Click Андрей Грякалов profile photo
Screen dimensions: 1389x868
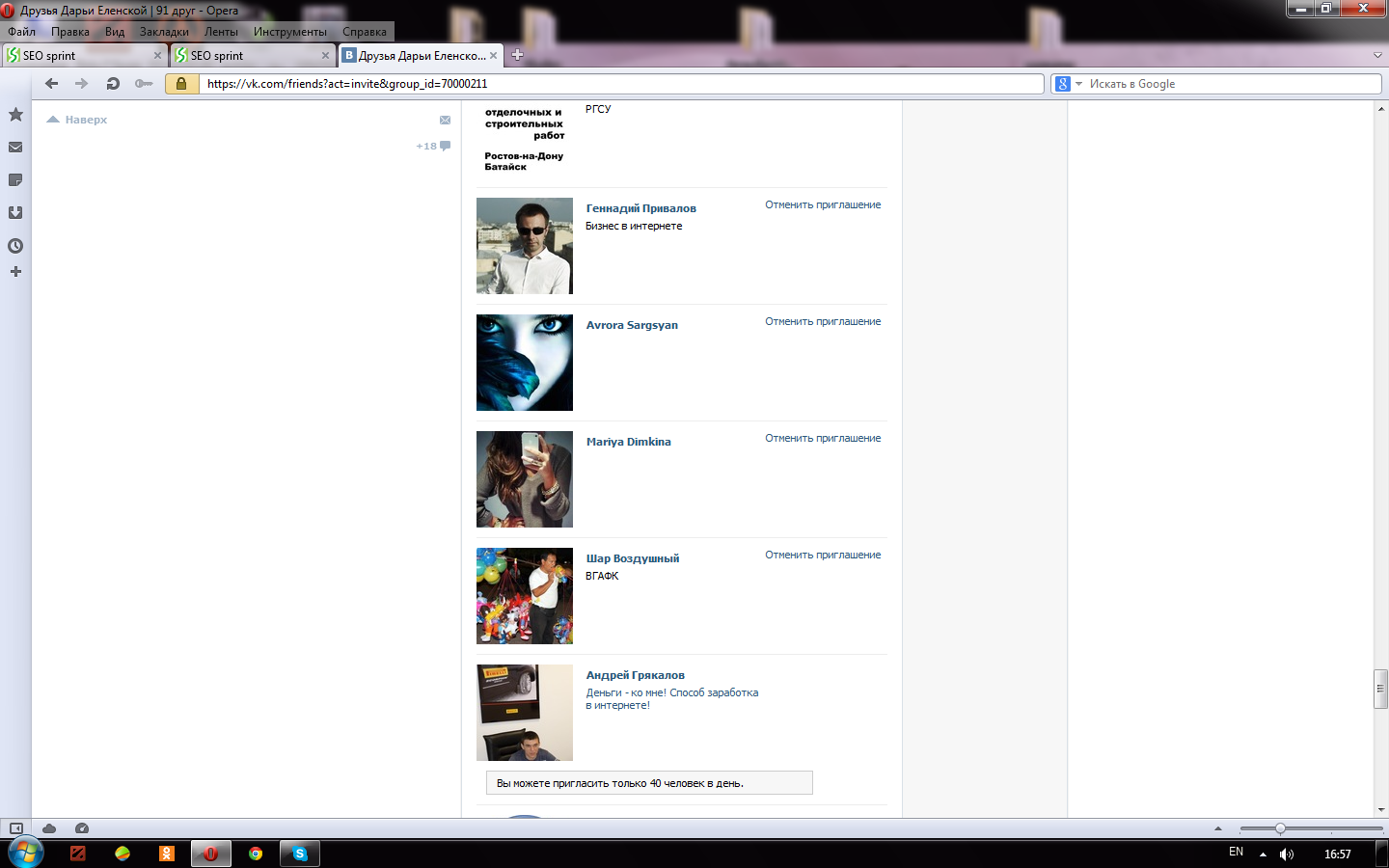pyautogui.click(x=525, y=713)
